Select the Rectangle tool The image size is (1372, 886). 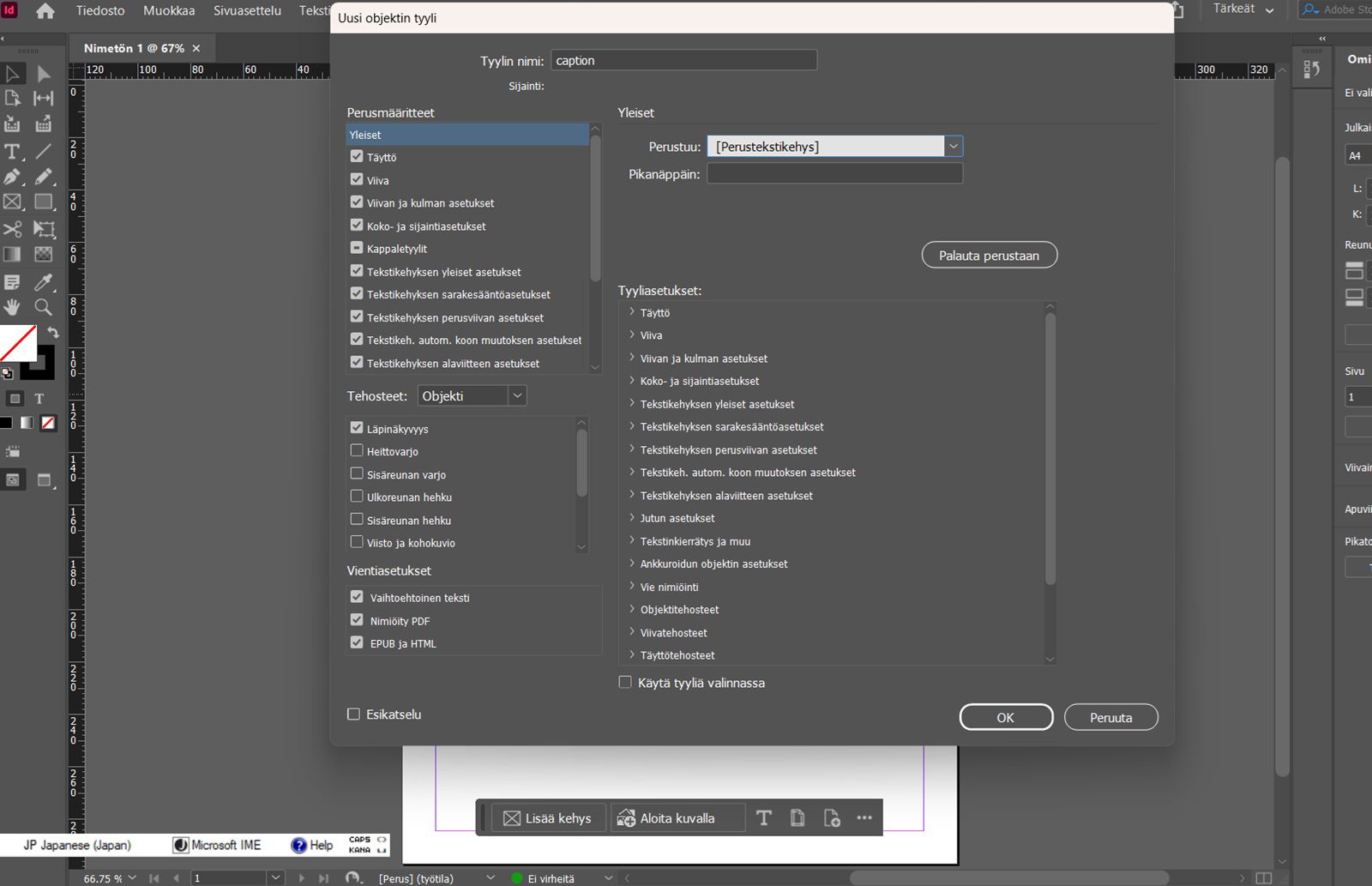[44, 202]
